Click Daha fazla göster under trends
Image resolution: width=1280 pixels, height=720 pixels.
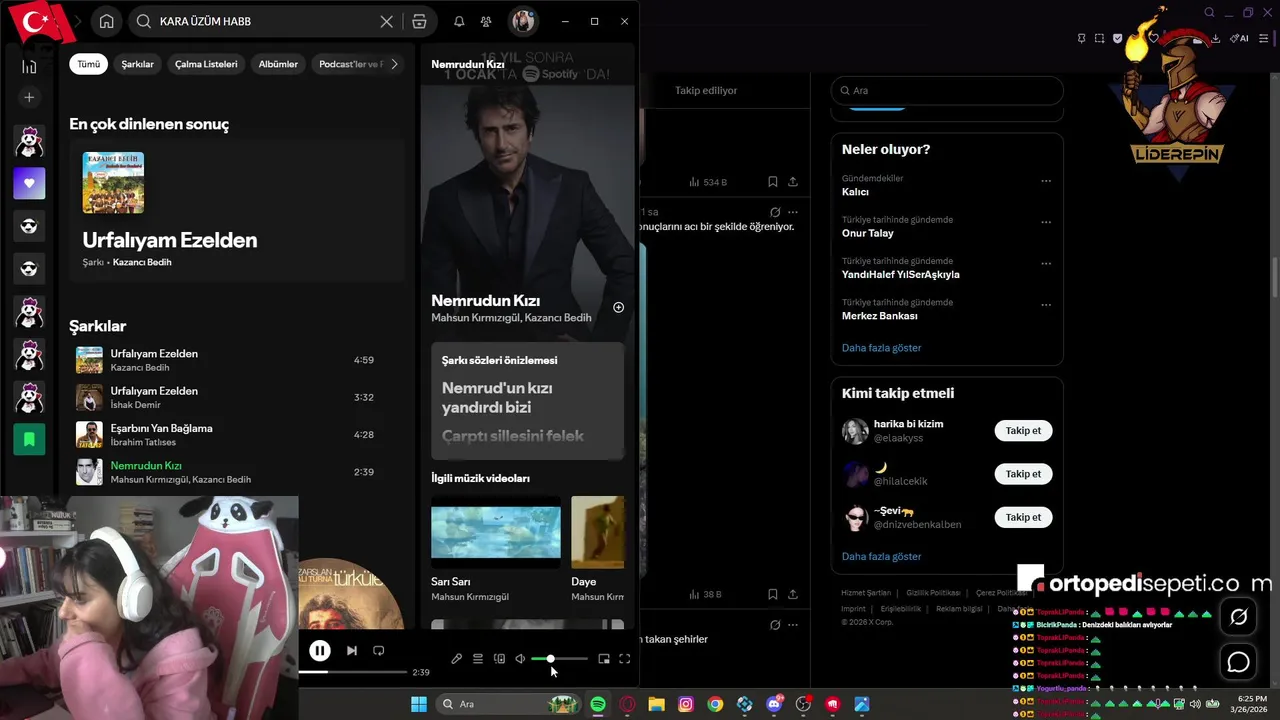881,348
